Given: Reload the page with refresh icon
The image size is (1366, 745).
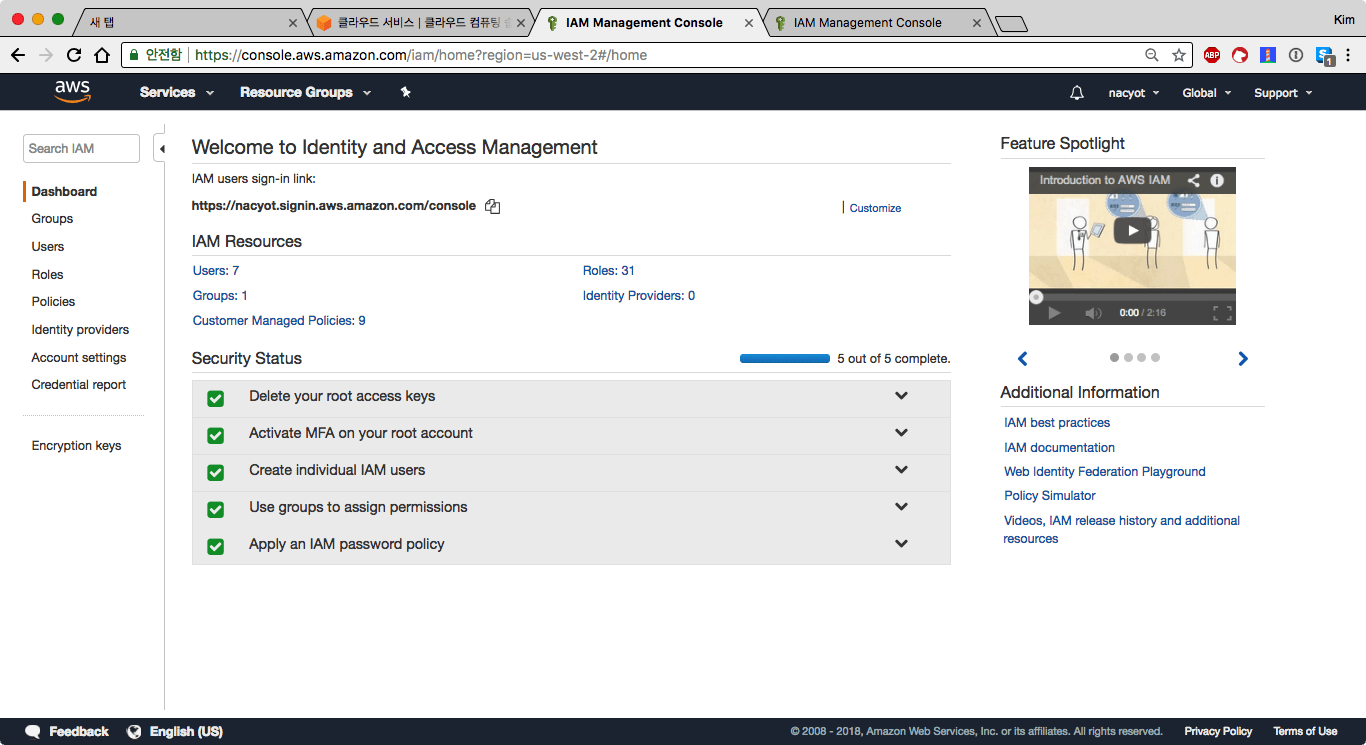Looking at the screenshot, I should (x=74, y=55).
